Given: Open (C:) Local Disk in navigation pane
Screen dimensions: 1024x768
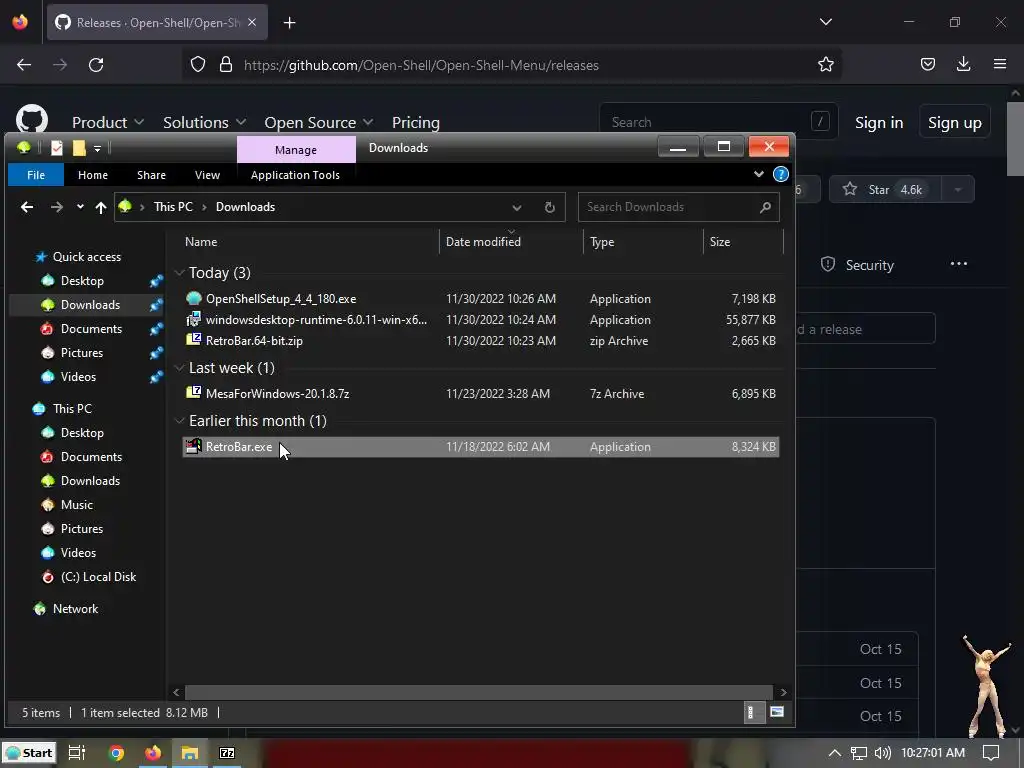Looking at the screenshot, I should point(98,577).
